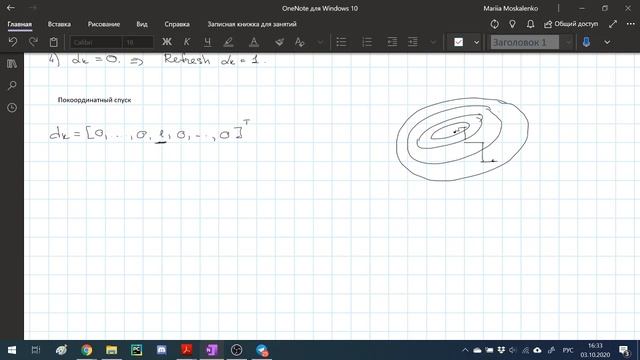Open OBS Studio from the taskbar
640x360 pixels.
pos(237,350)
